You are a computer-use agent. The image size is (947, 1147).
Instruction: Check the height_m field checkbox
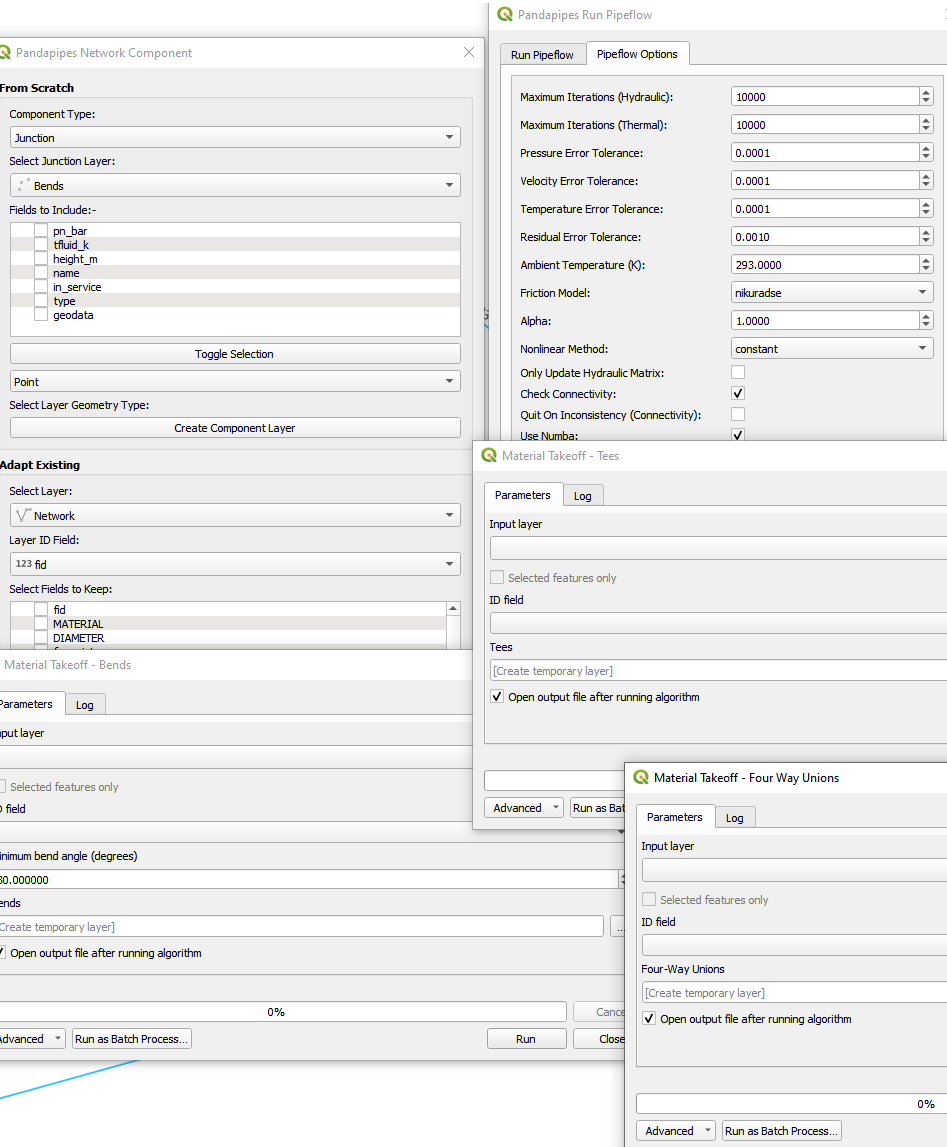coord(41,258)
